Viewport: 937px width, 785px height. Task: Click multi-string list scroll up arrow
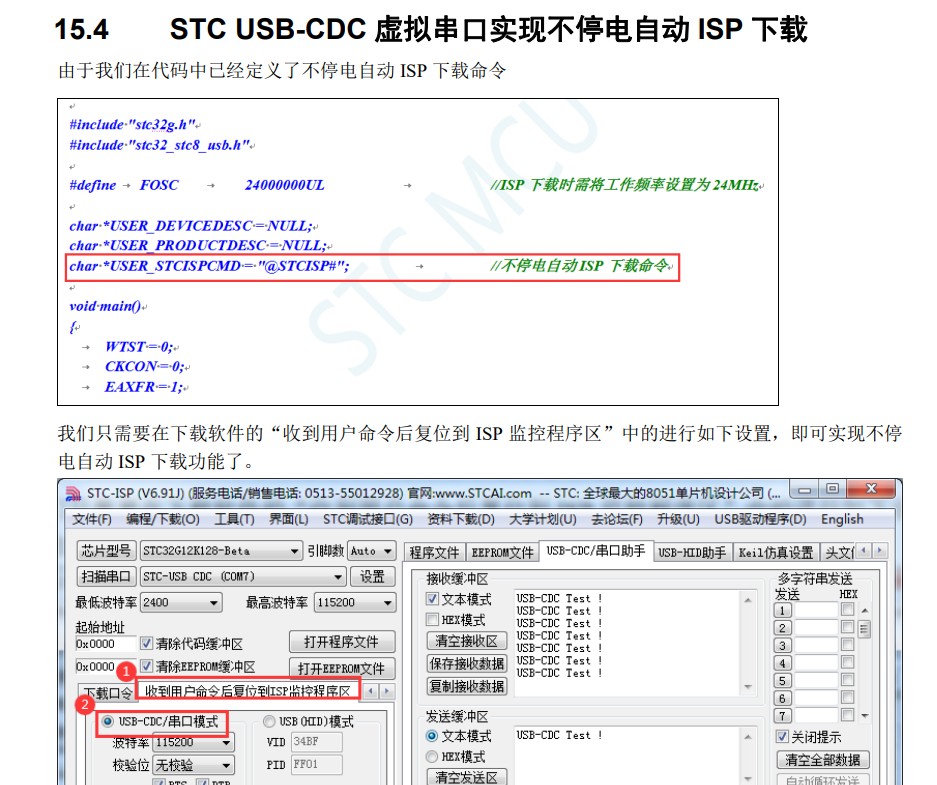click(x=864, y=611)
